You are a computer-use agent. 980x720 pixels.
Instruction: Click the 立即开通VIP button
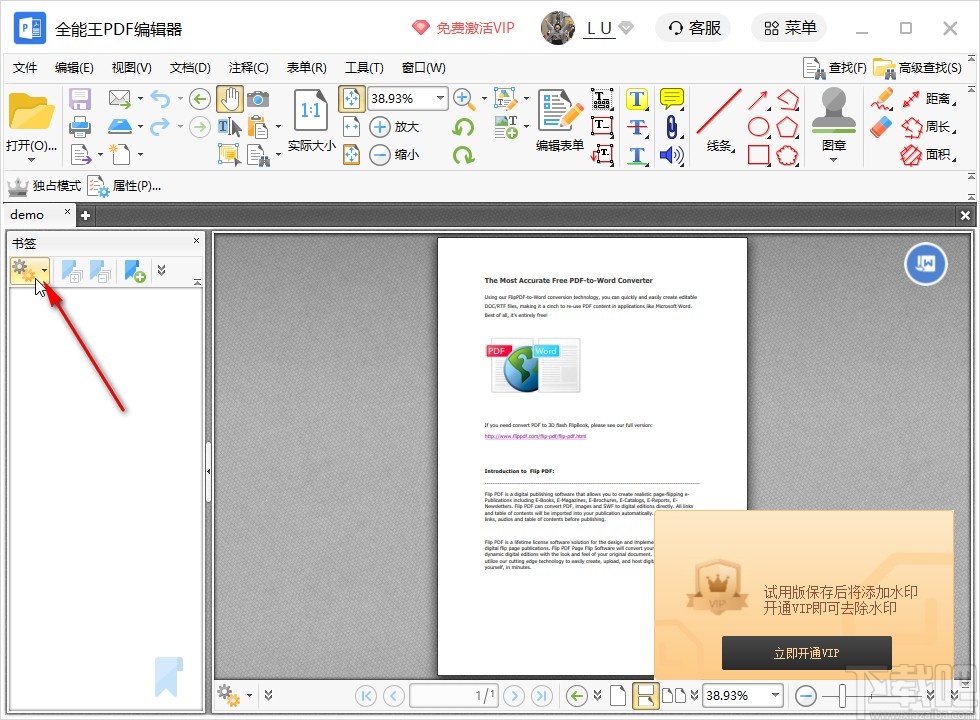click(806, 653)
